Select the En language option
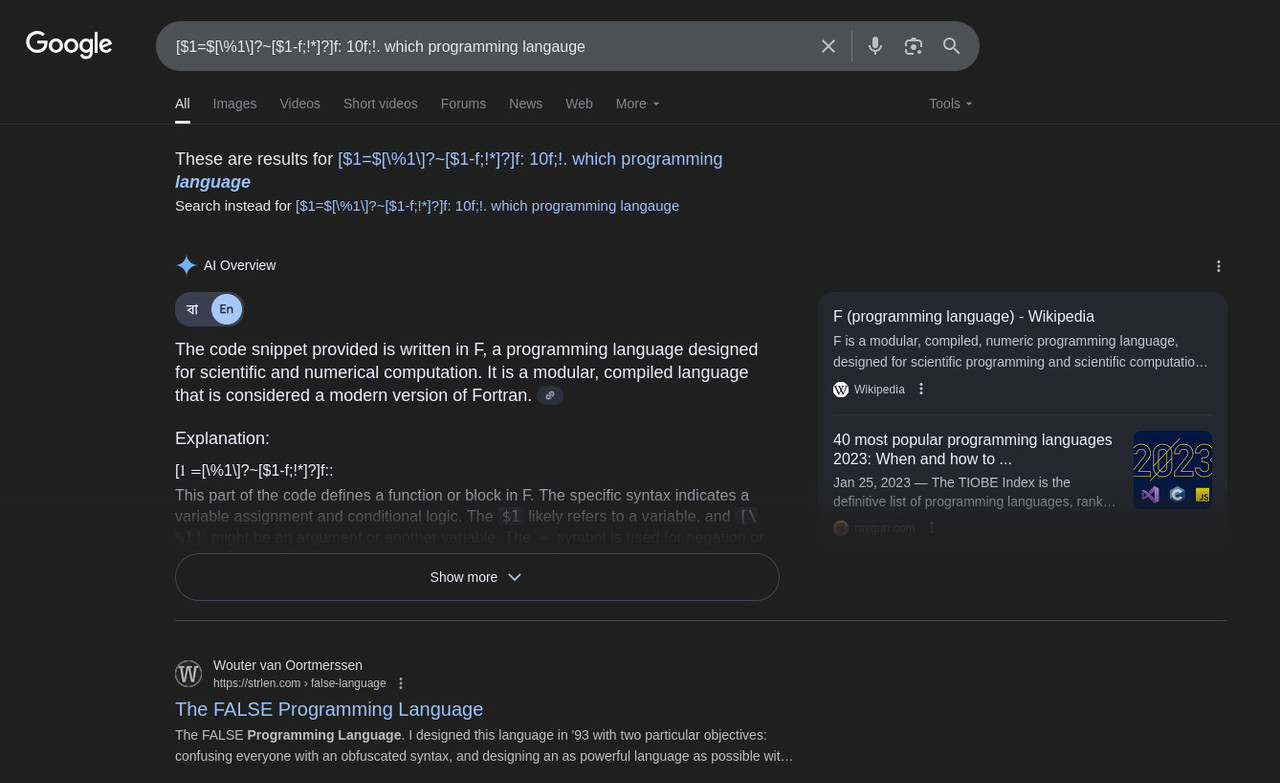 click(227, 309)
